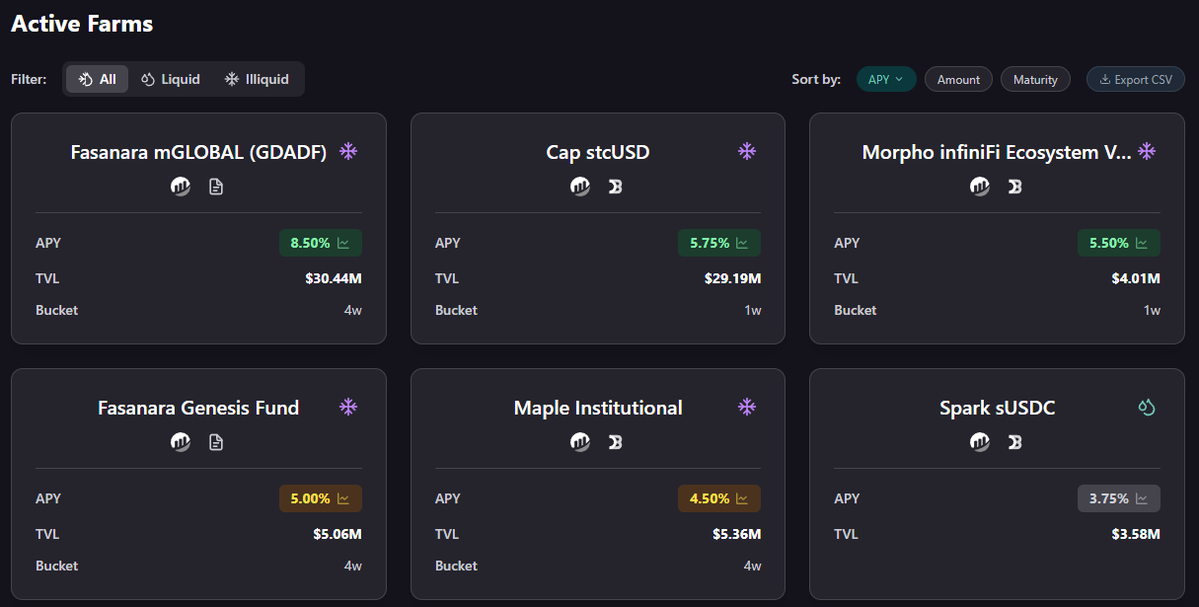The width and height of the screenshot is (1199, 607).
Task: Open the chart logo icon under Fasanara mGLOBAL
Action: 181,186
